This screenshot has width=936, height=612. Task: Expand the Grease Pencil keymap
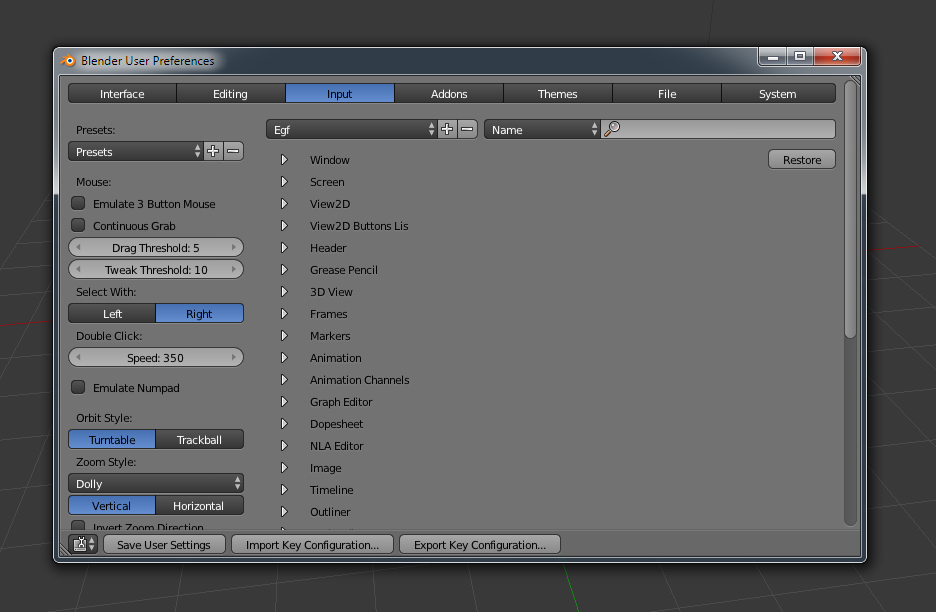(284, 270)
